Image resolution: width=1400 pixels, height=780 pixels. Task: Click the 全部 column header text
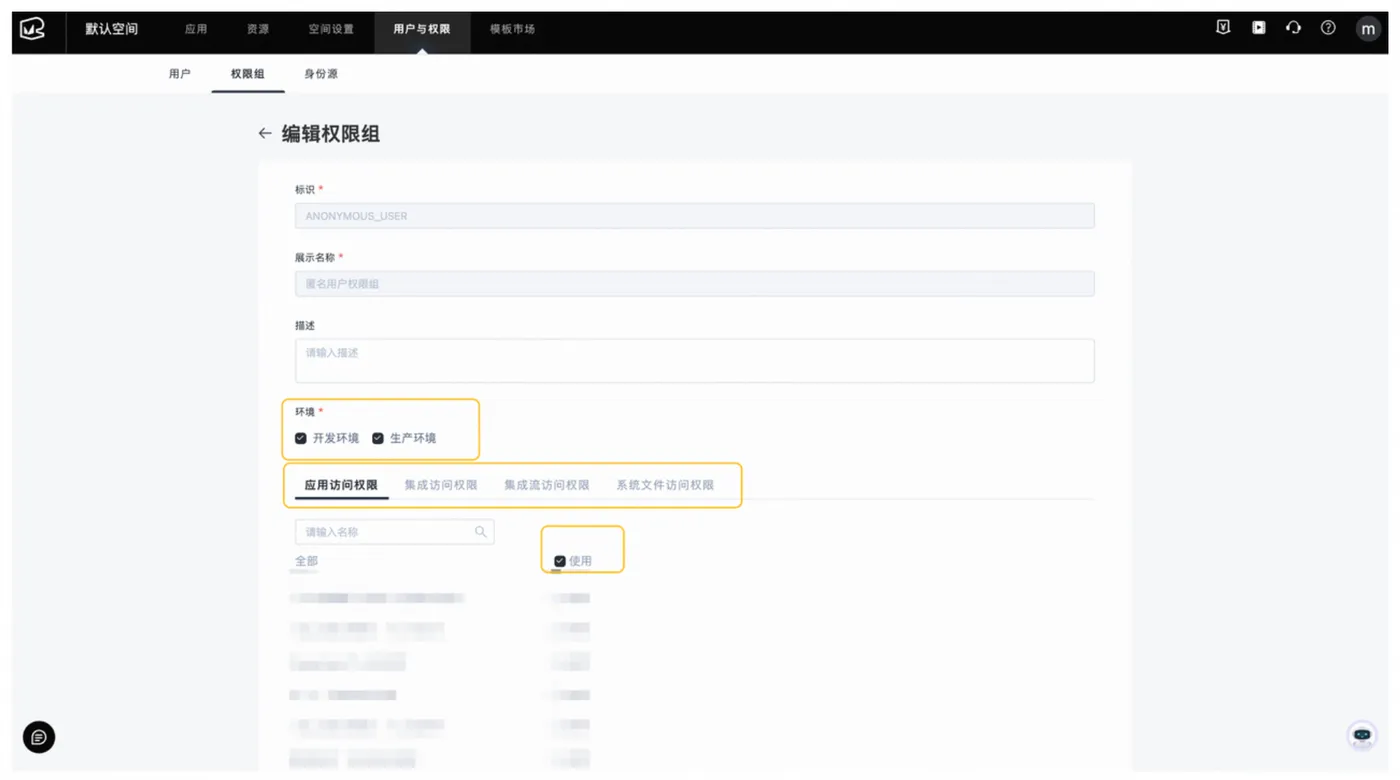(x=306, y=561)
